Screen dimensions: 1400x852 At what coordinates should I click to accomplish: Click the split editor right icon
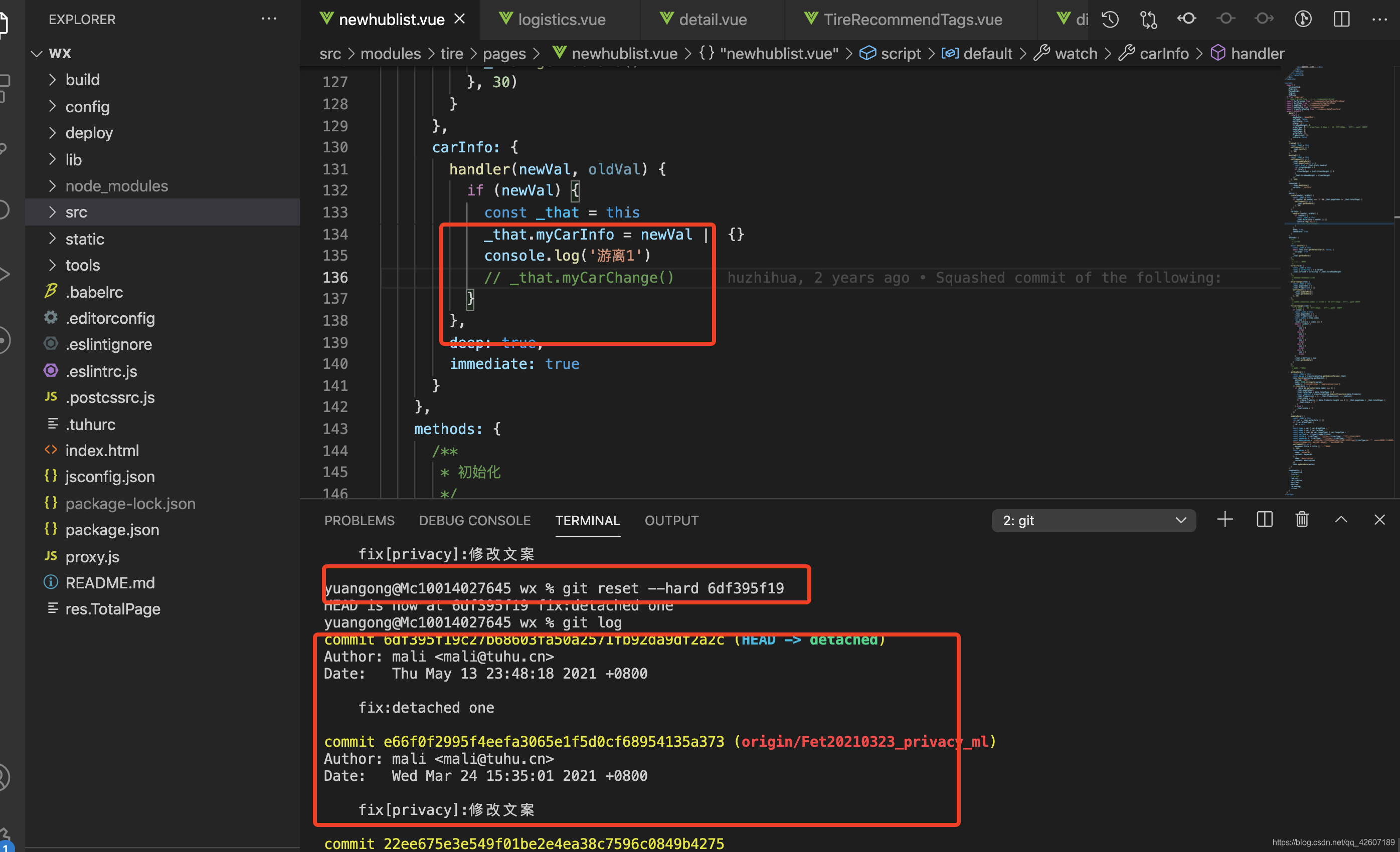tap(1341, 20)
